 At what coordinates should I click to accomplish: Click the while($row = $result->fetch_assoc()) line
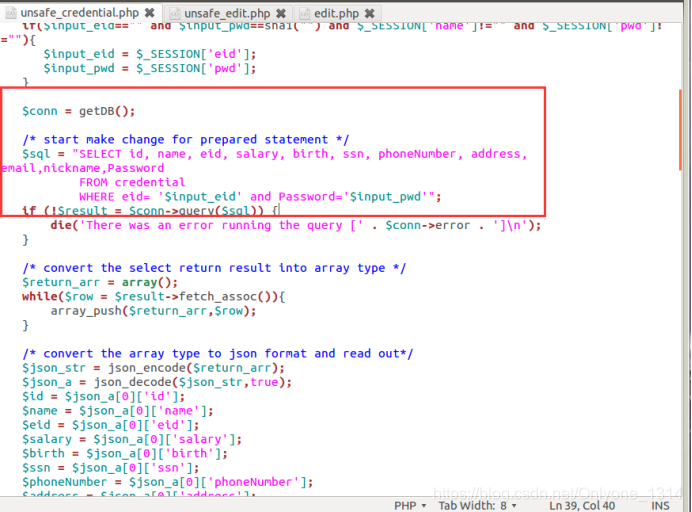(154, 296)
